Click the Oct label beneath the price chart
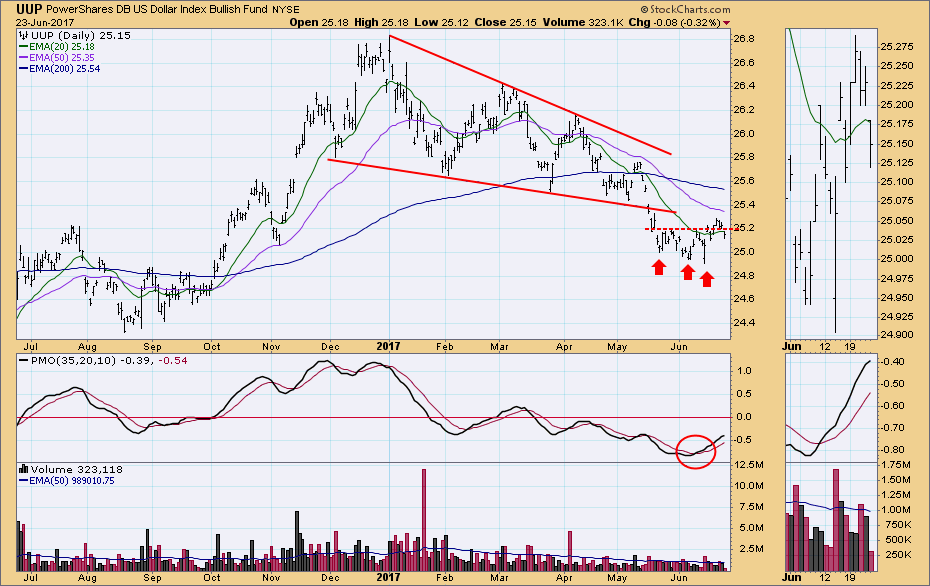 212,346
